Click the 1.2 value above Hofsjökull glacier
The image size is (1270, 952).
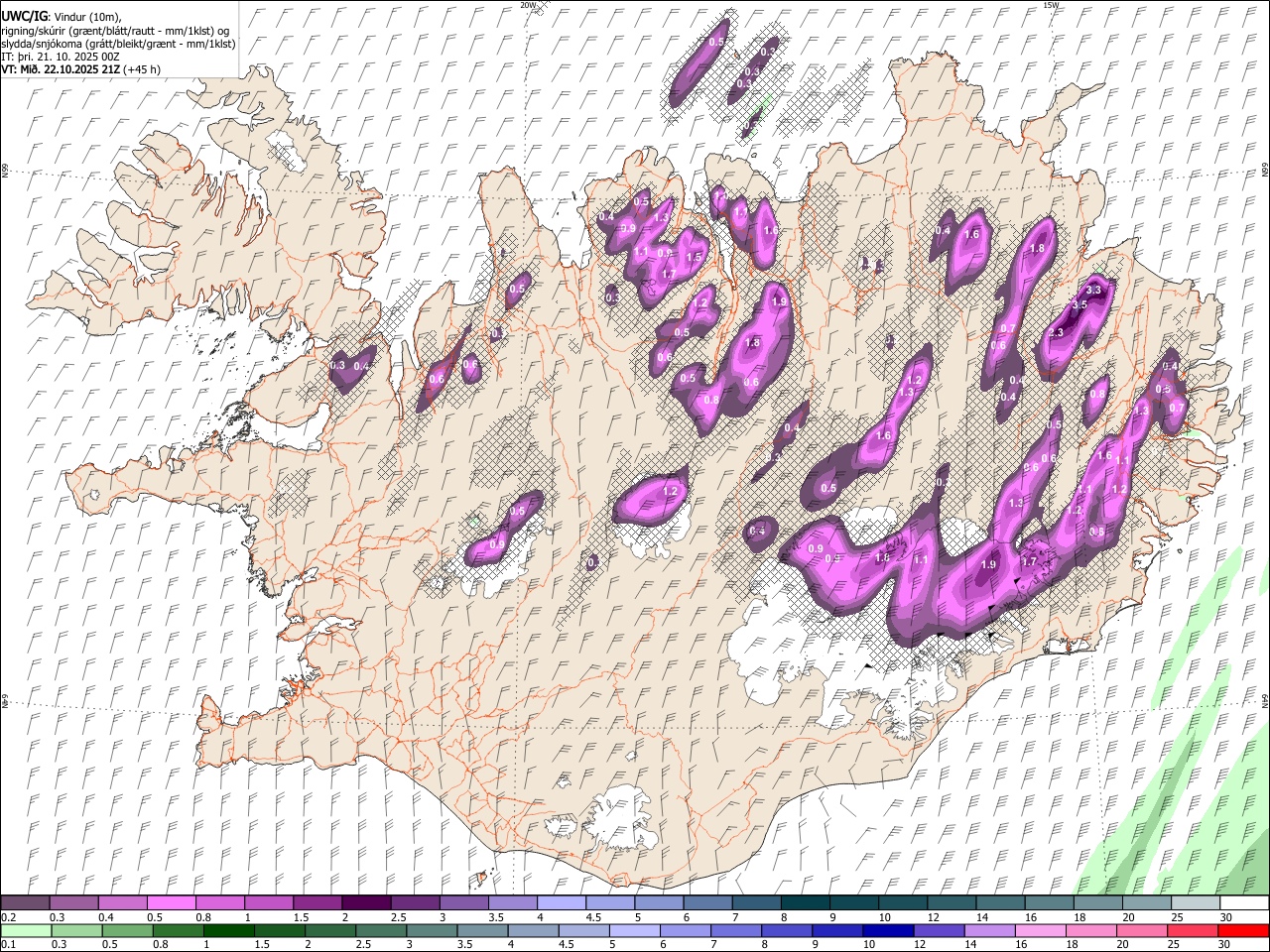pyautogui.click(x=670, y=491)
